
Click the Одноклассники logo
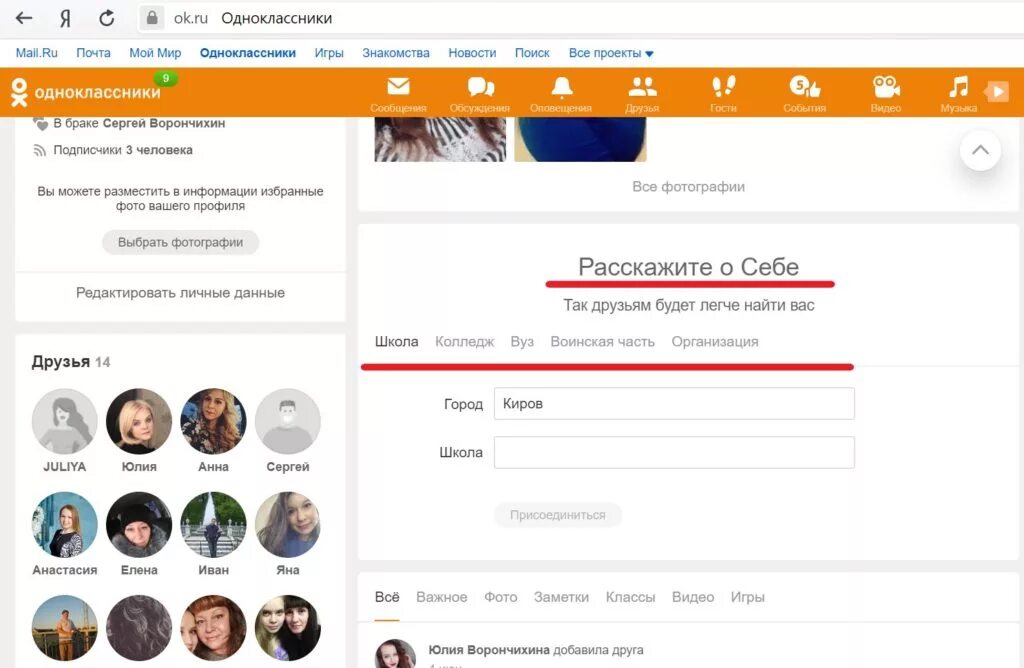pos(86,92)
